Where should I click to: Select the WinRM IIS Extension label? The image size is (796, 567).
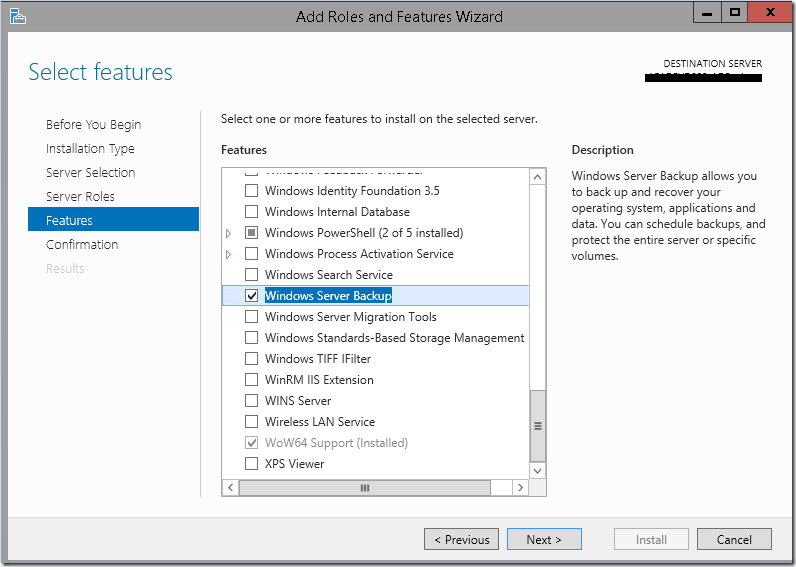coord(319,380)
